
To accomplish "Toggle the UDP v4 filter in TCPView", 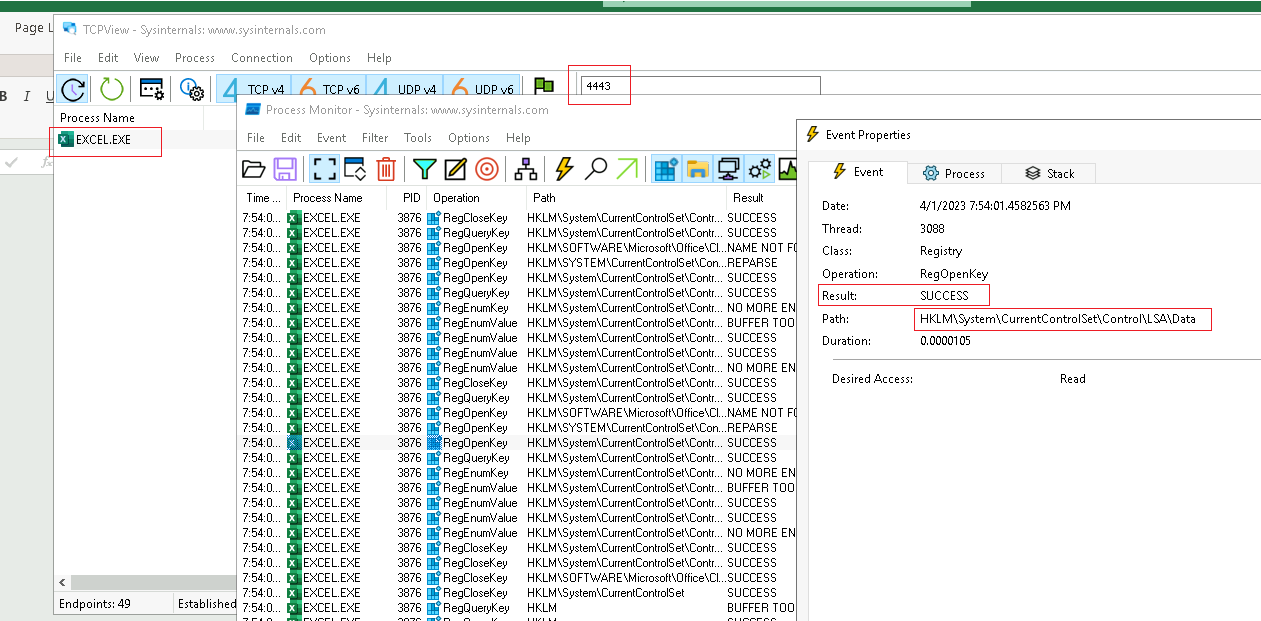I will (x=405, y=89).
